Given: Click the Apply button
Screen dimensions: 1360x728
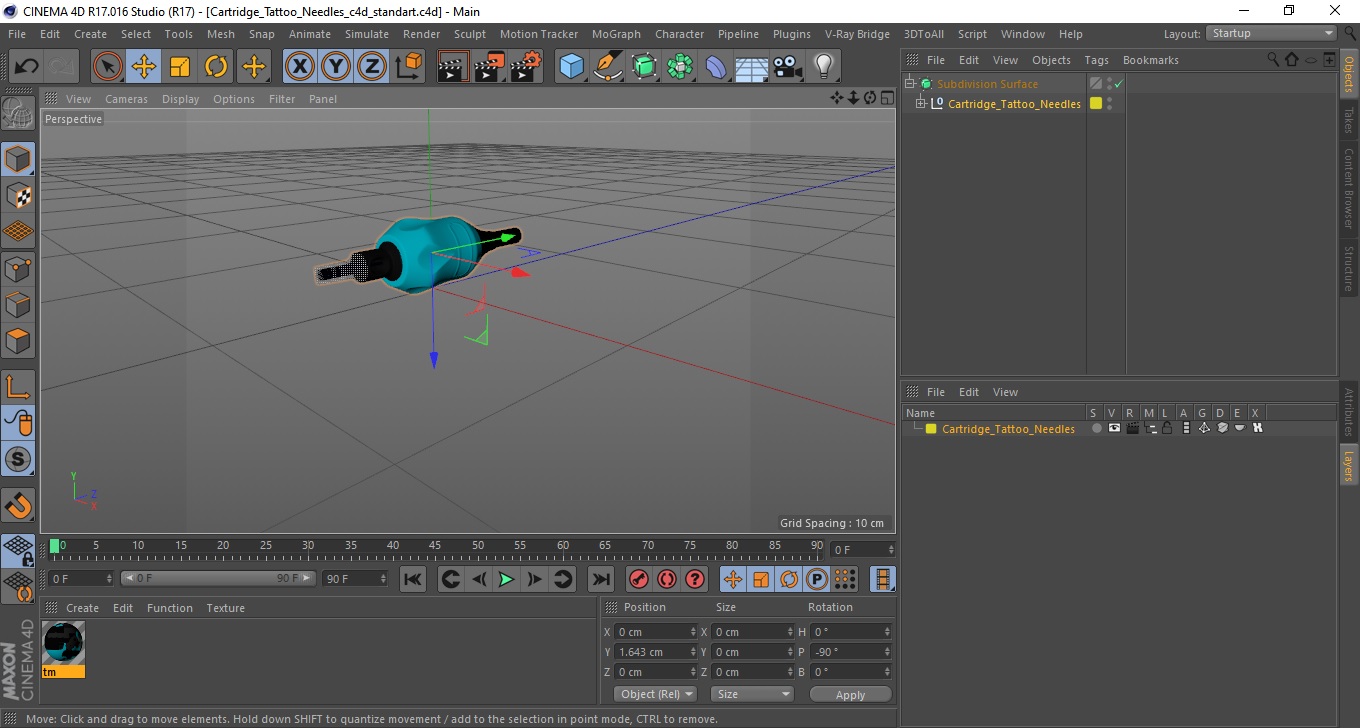Looking at the screenshot, I should [x=850, y=694].
